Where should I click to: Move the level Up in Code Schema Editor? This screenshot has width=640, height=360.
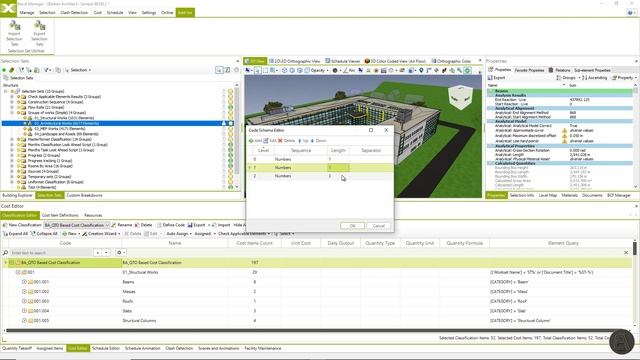(x=303, y=141)
